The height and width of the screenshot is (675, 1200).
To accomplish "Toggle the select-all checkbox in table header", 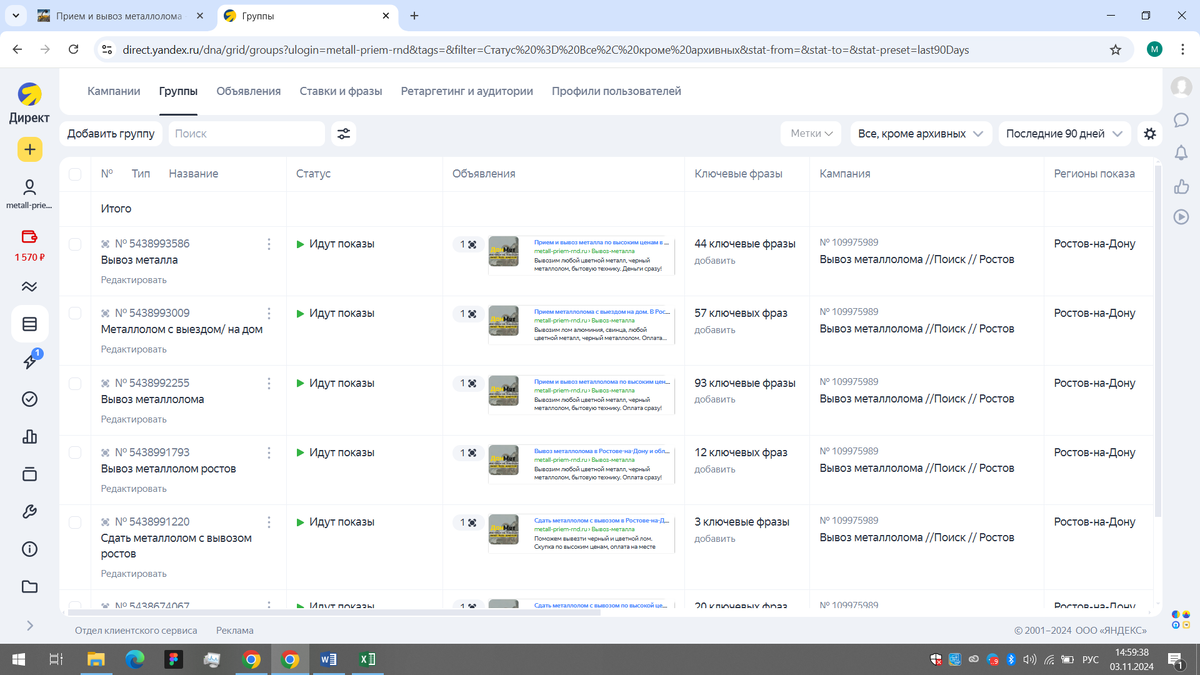I will (75, 174).
